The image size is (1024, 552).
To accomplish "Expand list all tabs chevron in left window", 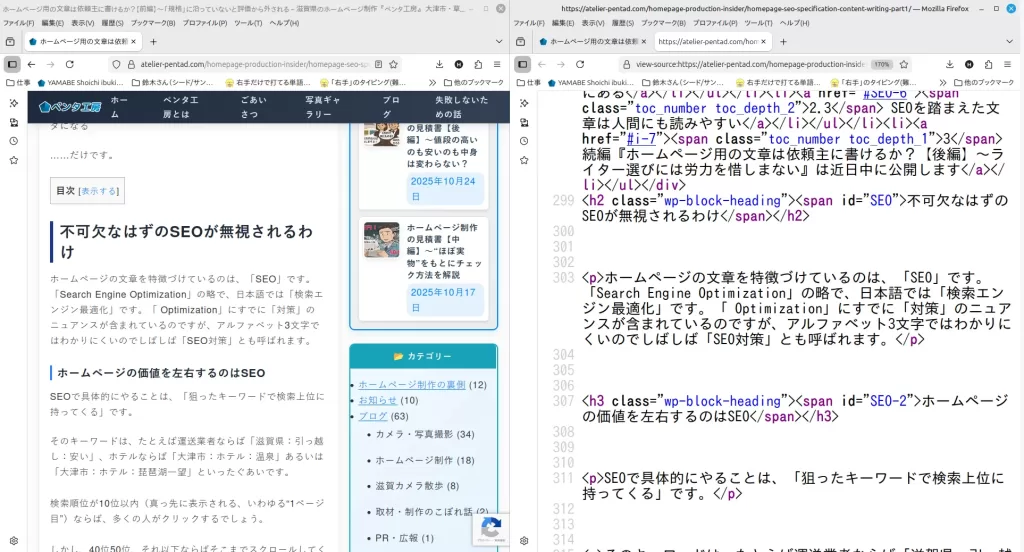I will tap(499, 41).
